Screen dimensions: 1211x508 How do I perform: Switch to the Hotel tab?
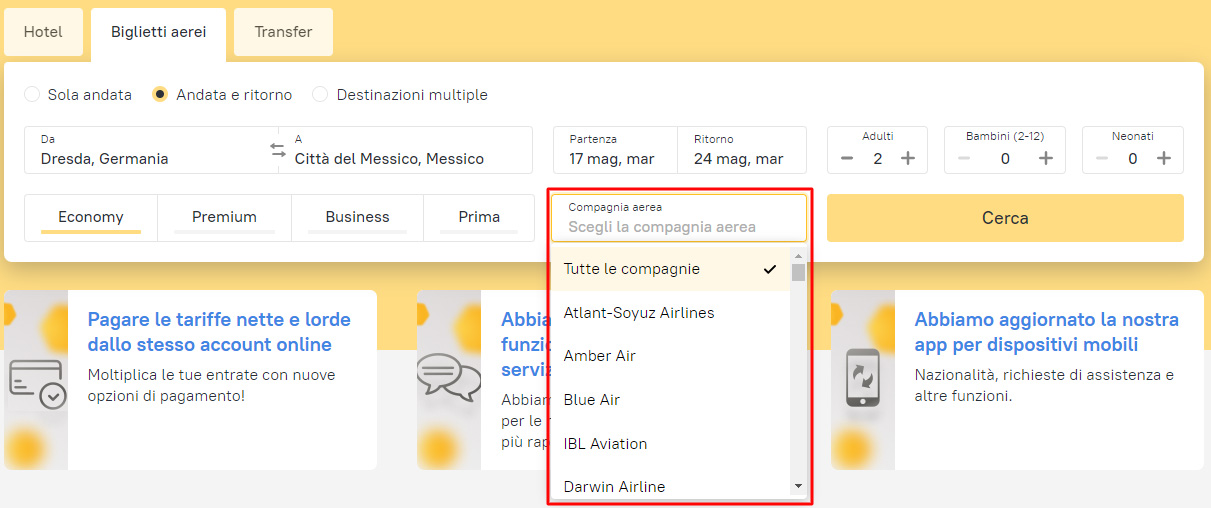click(43, 32)
